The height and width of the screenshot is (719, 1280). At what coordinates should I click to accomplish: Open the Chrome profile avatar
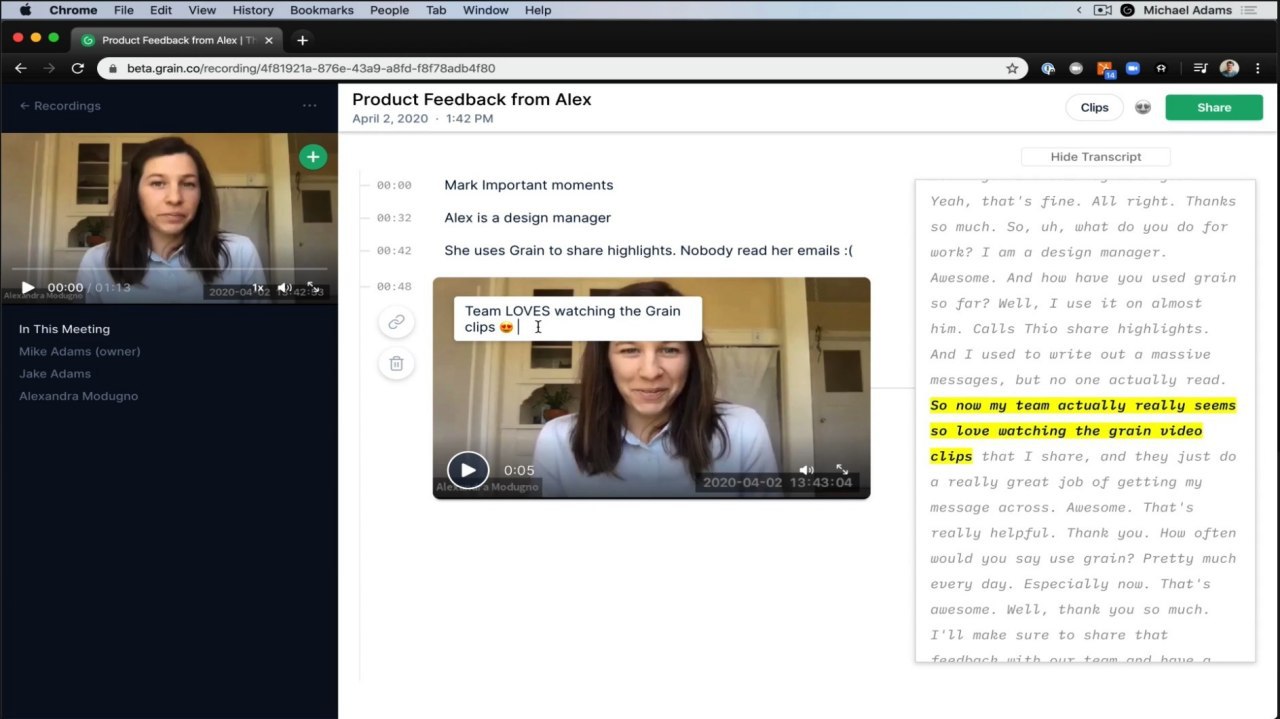[1229, 69]
